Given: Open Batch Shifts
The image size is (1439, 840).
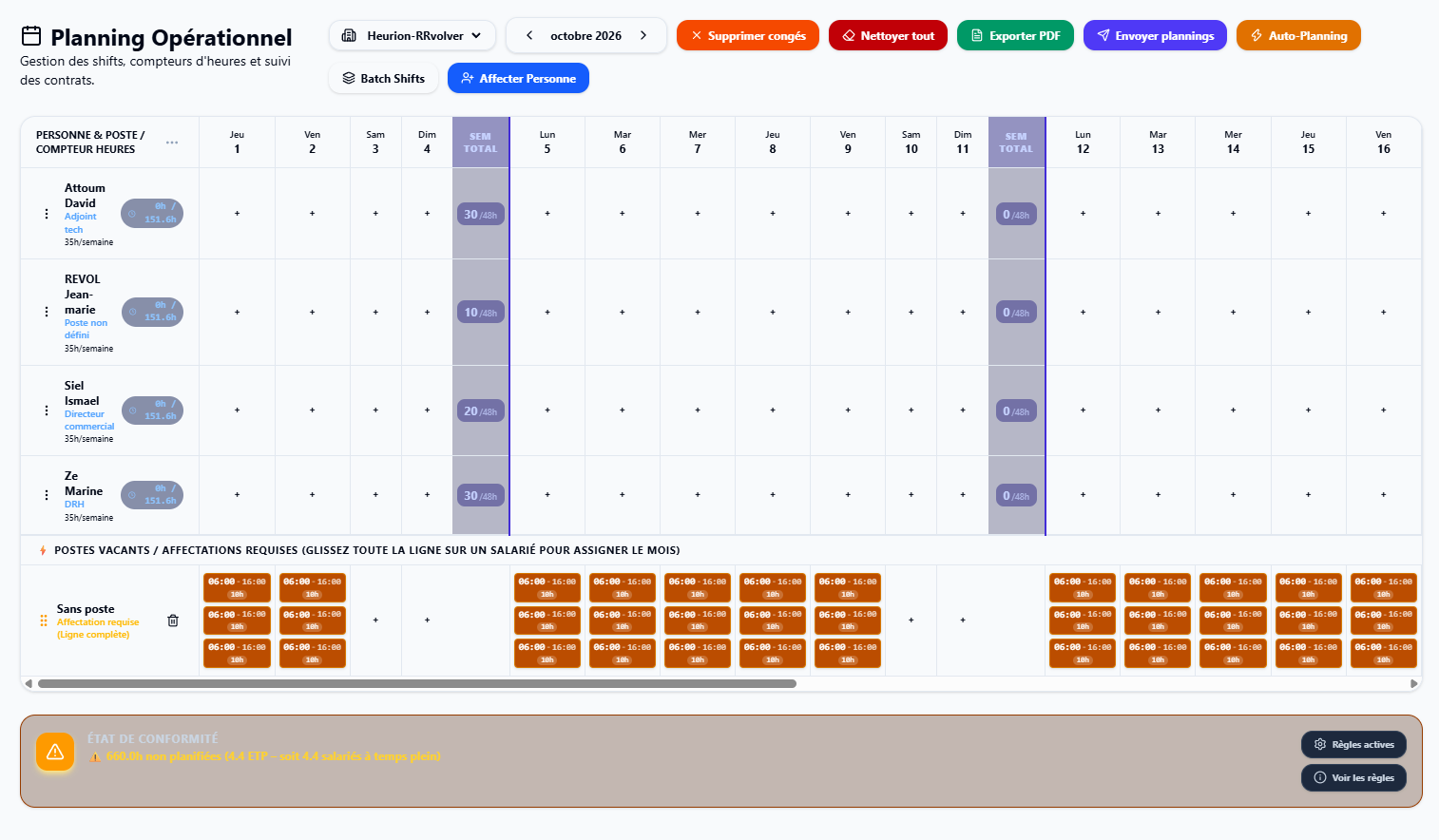Looking at the screenshot, I should click(383, 79).
